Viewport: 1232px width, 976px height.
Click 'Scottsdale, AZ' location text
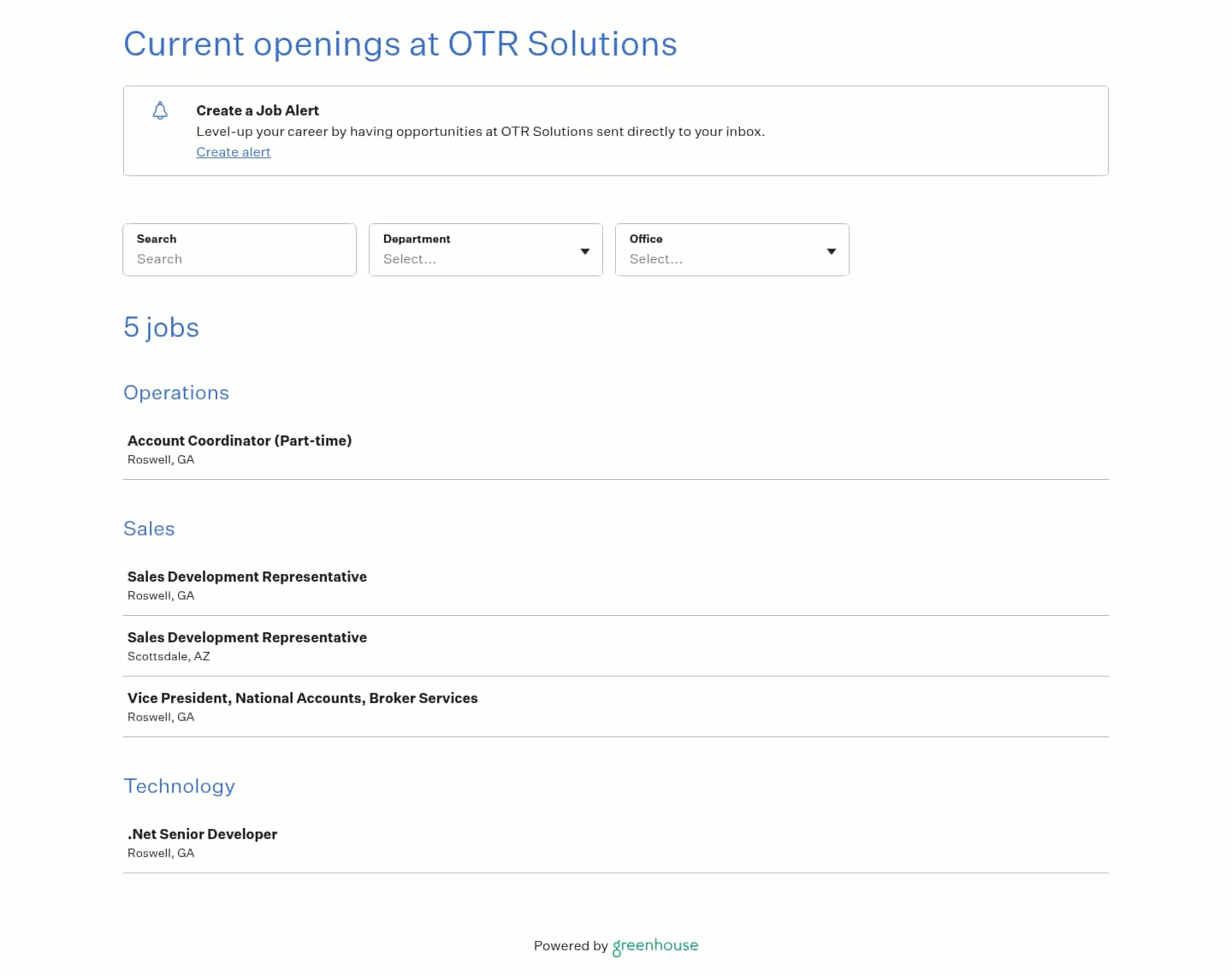pyautogui.click(x=169, y=656)
